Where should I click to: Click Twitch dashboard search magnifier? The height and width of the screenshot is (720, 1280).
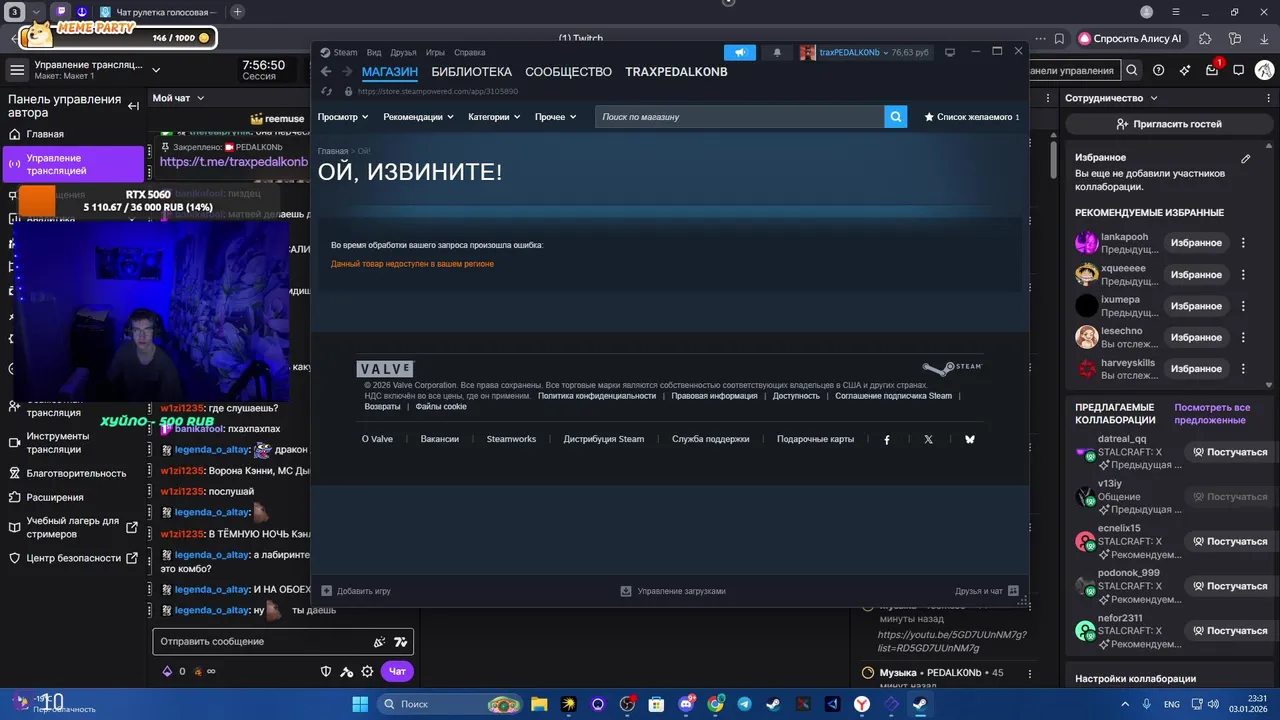click(1131, 70)
